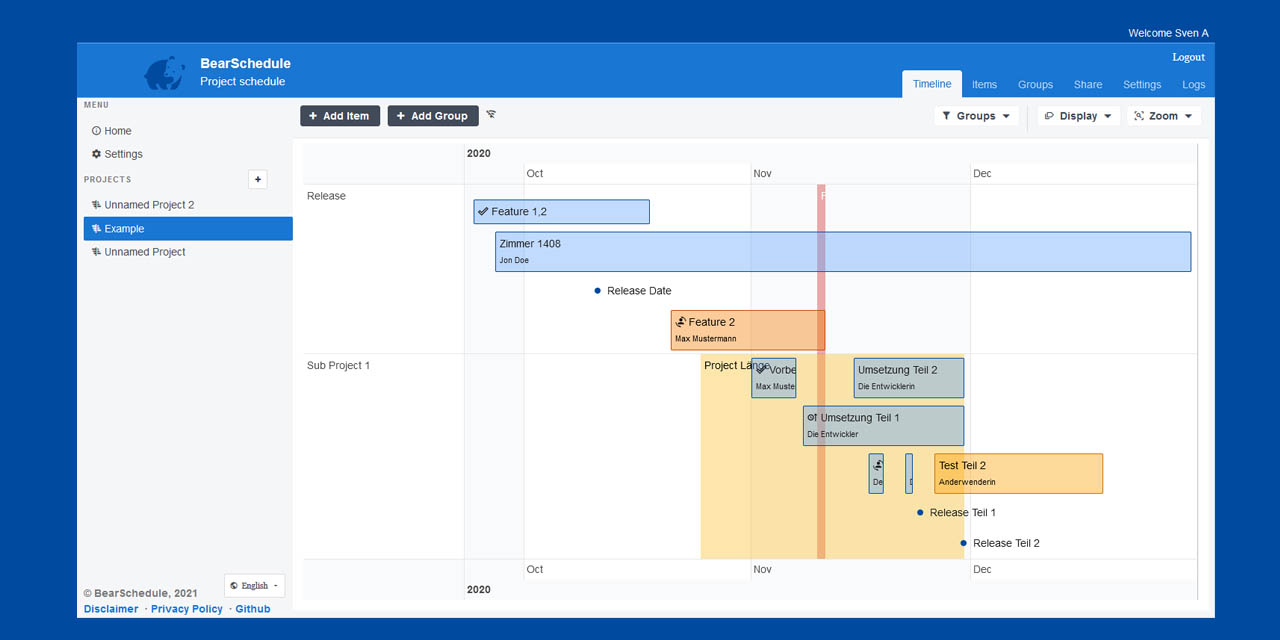Click the plus icon next to Projects
The height and width of the screenshot is (640, 1280).
[x=258, y=179]
